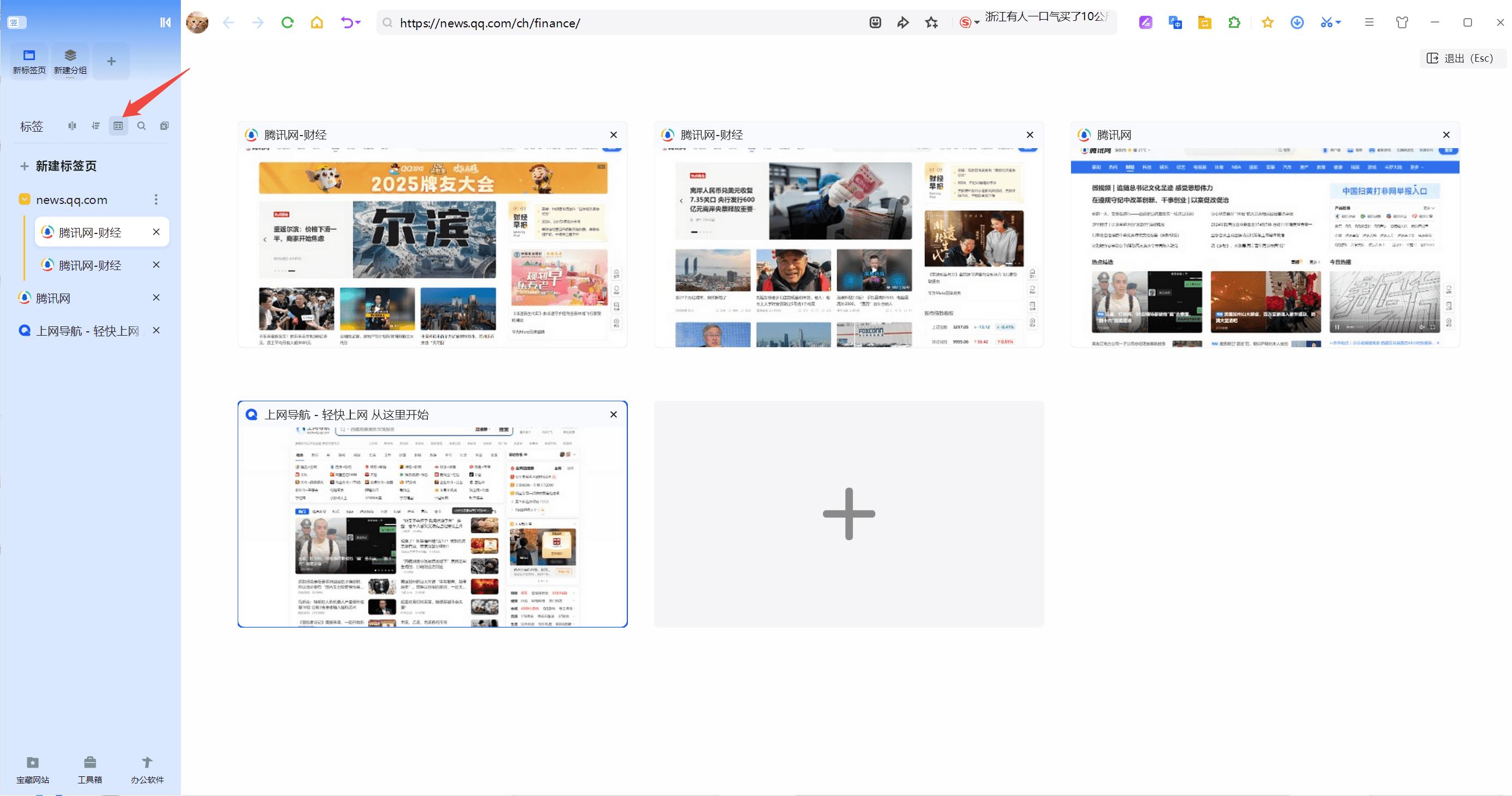Open 腾讯网 tab thumbnail preview
The width and height of the screenshot is (1512, 796).
pos(1264,247)
